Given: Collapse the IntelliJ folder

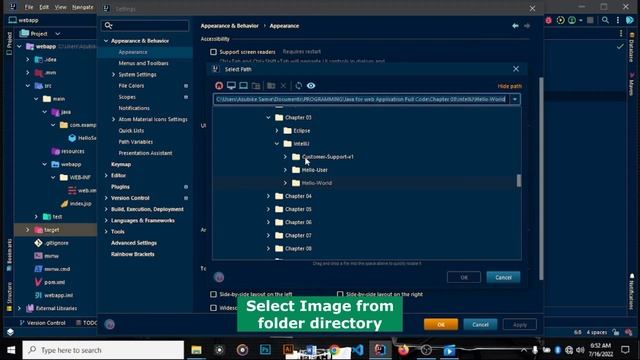Looking at the screenshot, I should pos(277,144).
